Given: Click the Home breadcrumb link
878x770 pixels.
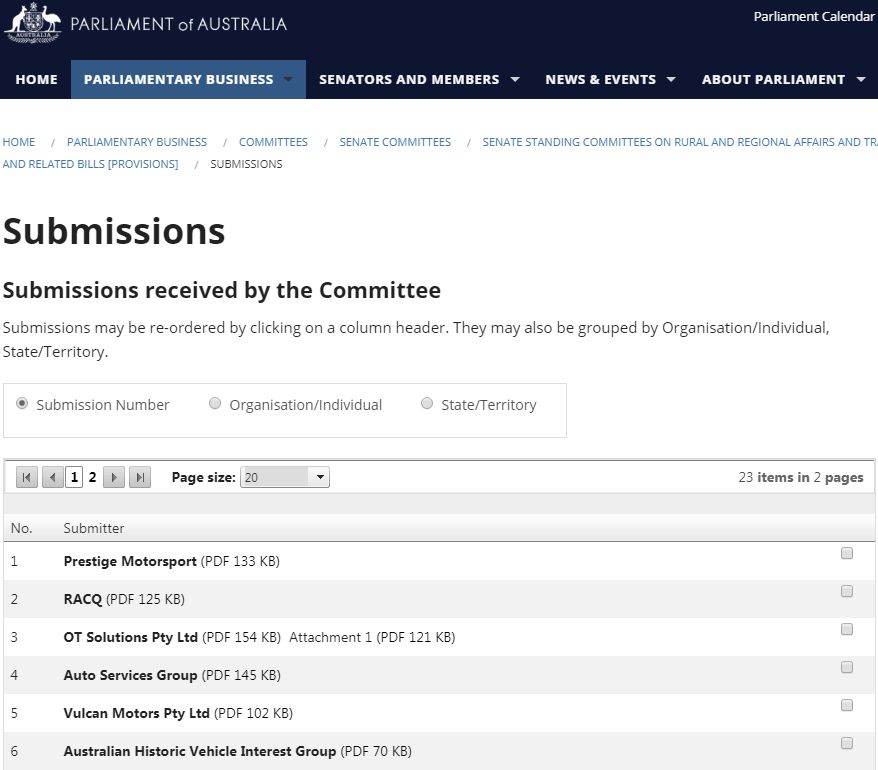Looking at the screenshot, I should (x=18, y=142).
